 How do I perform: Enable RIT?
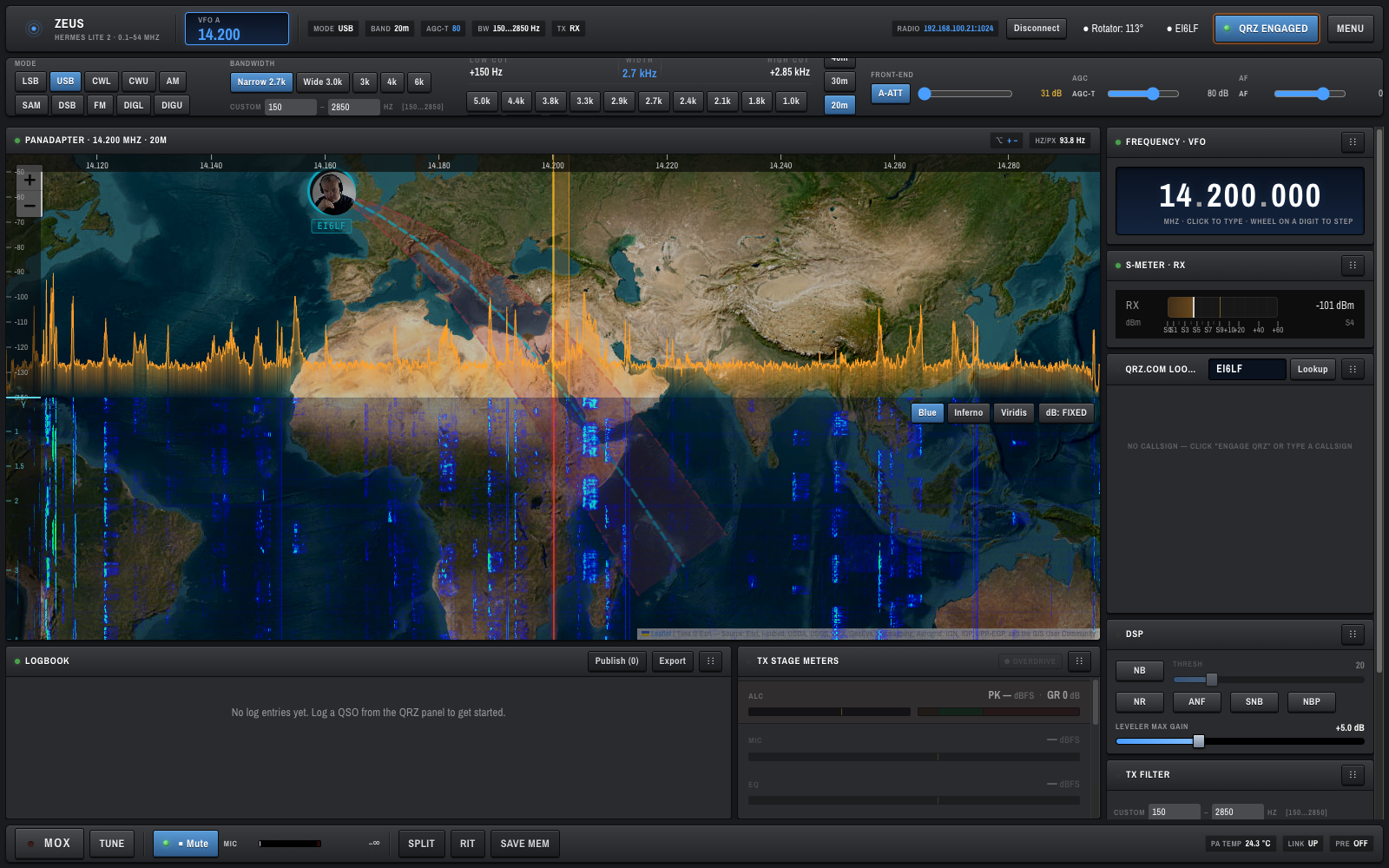[467, 844]
